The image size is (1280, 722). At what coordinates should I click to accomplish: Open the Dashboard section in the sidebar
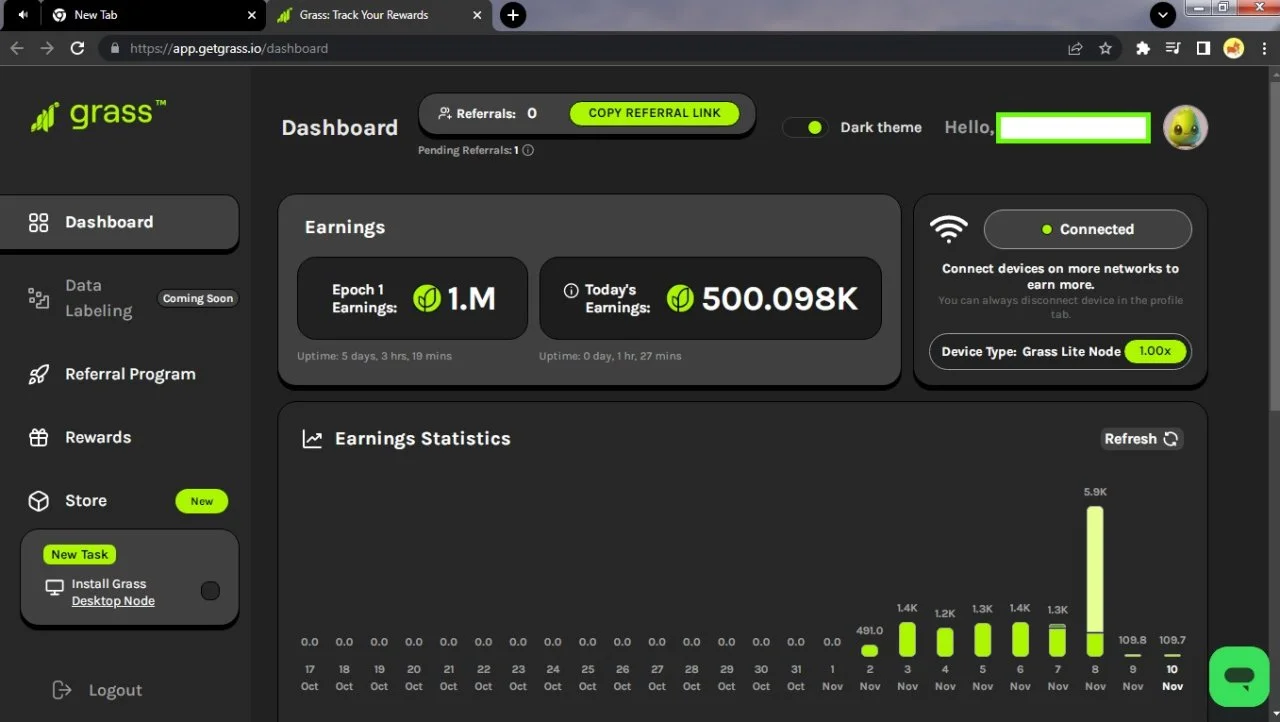[119, 222]
